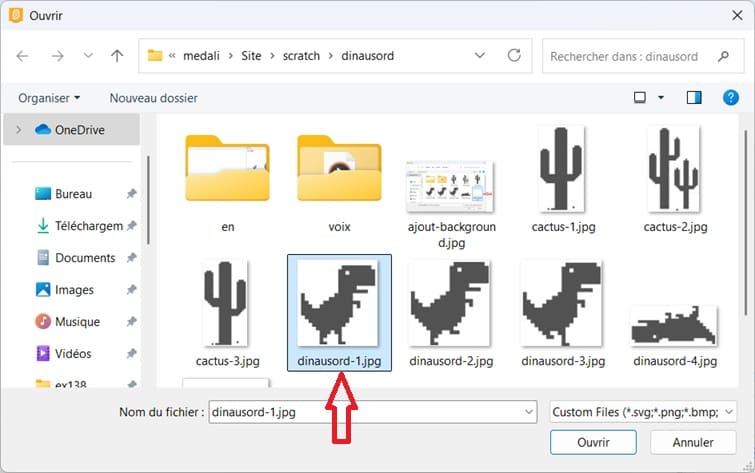The height and width of the screenshot is (473, 755).
Task: Open Musique in the sidebar
Action: point(68,321)
